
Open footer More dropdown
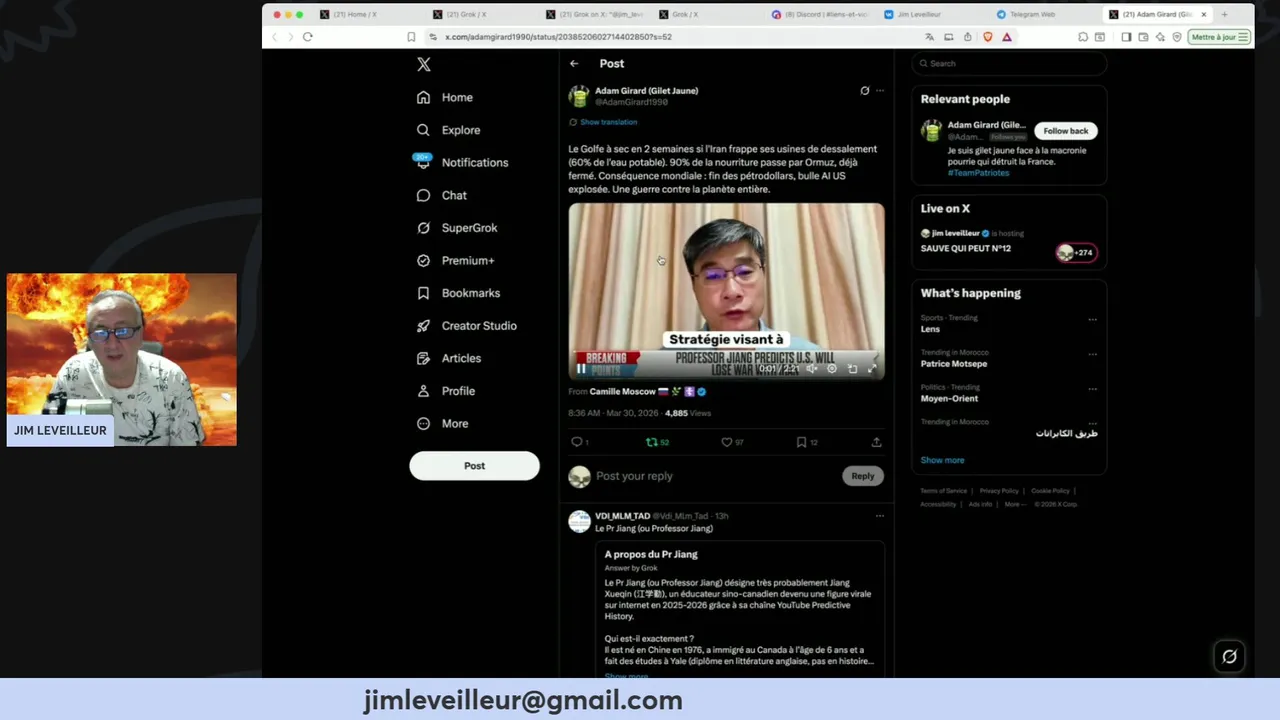point(1014,504)
